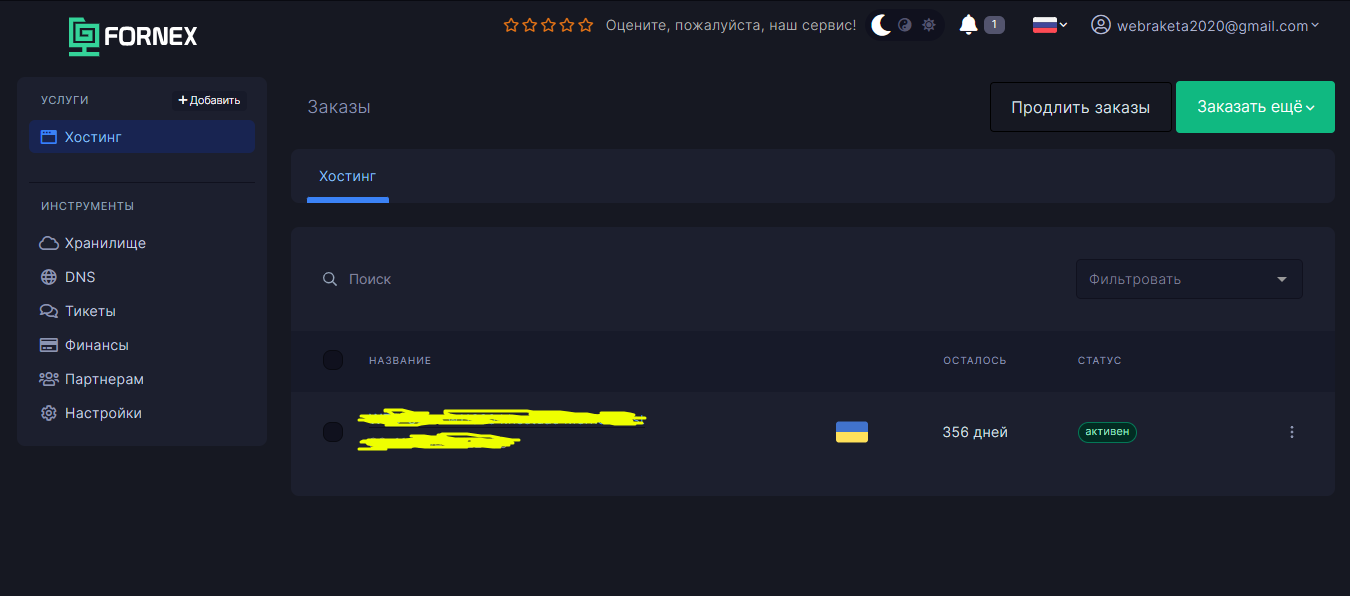Open notifications bell
Image resolution: width=1350 pixels, height=596 pixels.
click(x=968, y=25)
